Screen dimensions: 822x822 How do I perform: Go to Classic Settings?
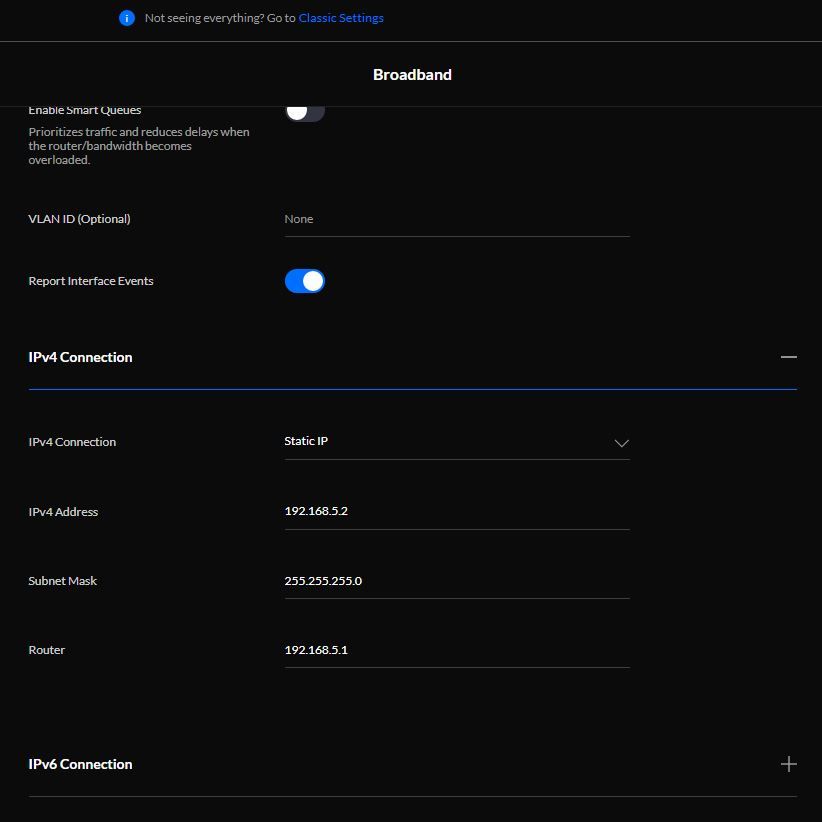340,18
